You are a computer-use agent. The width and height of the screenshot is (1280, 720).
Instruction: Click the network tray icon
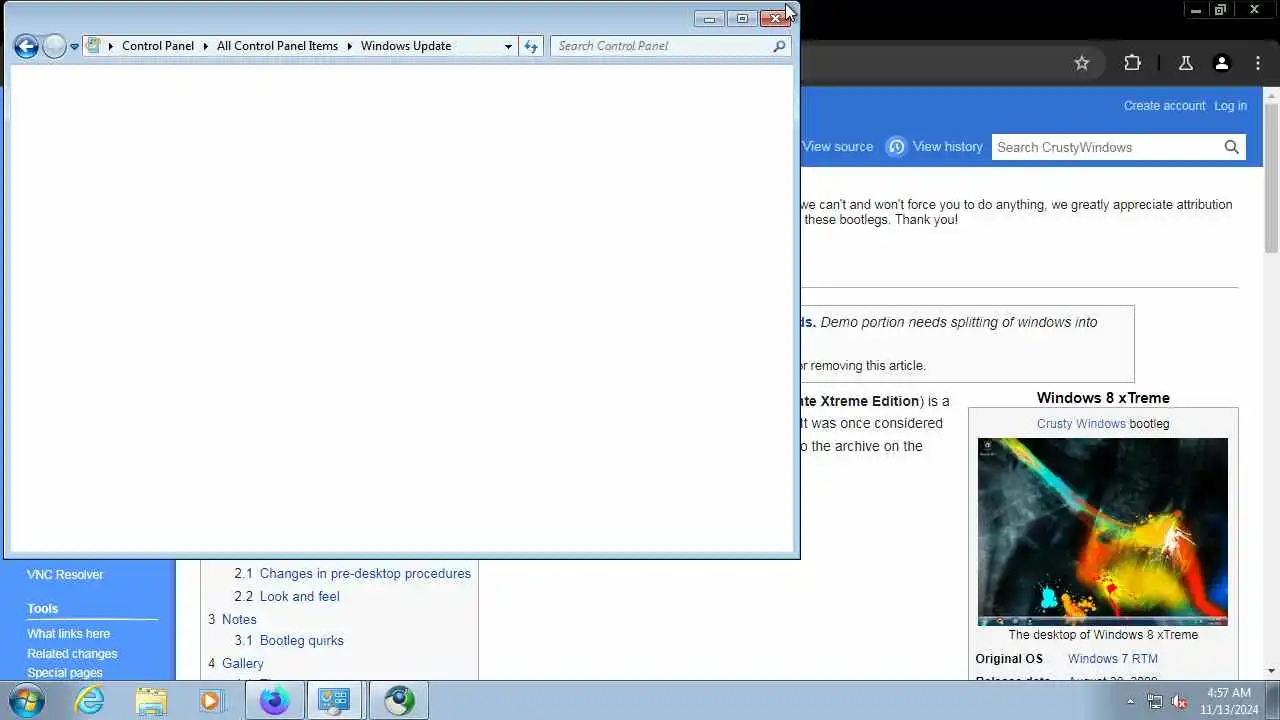(1155, 702)
